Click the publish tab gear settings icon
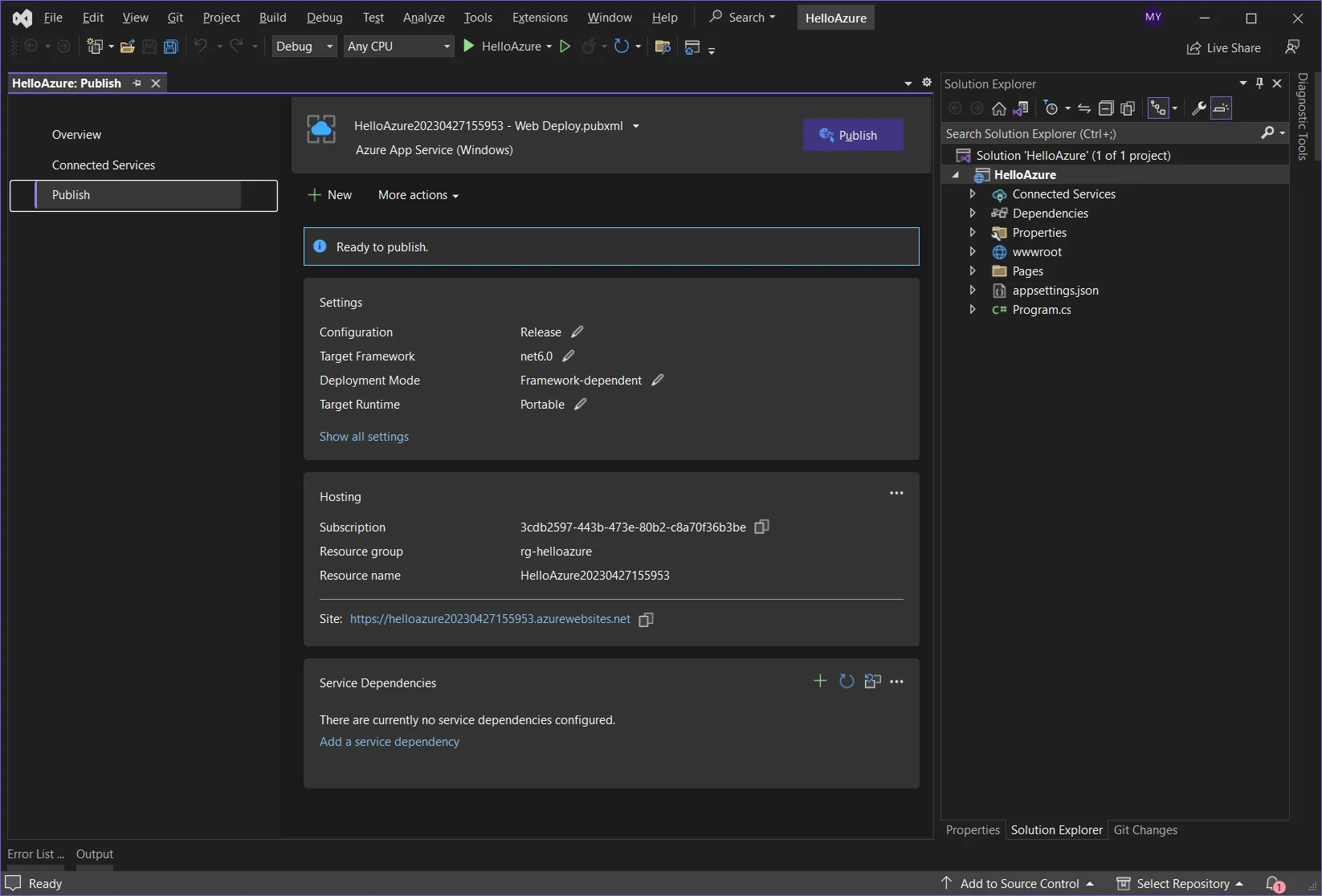 pyautogui.click(x=927, y=82)
